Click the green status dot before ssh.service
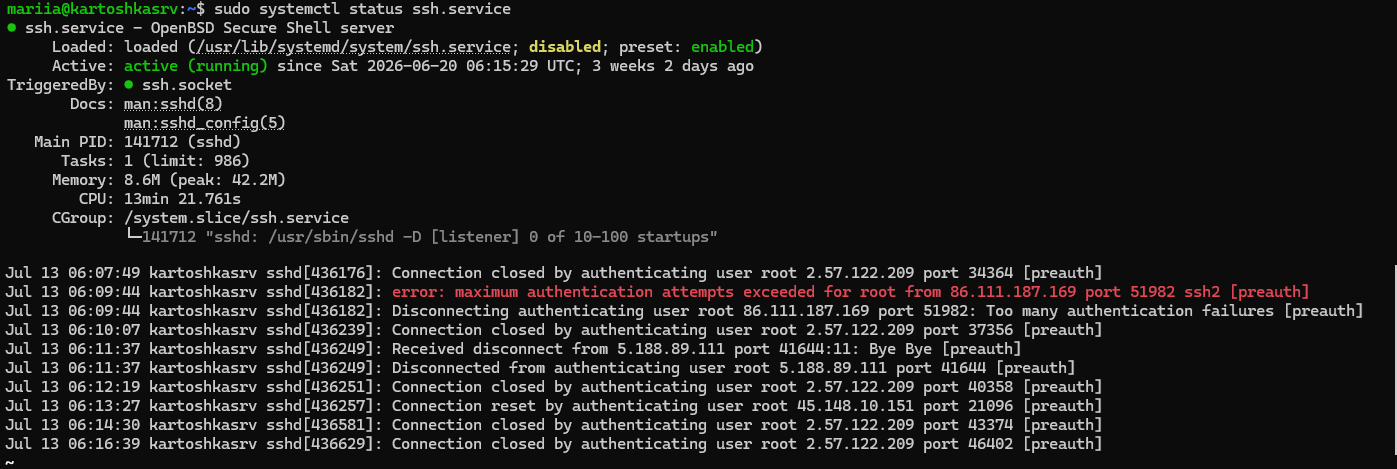 11,28
